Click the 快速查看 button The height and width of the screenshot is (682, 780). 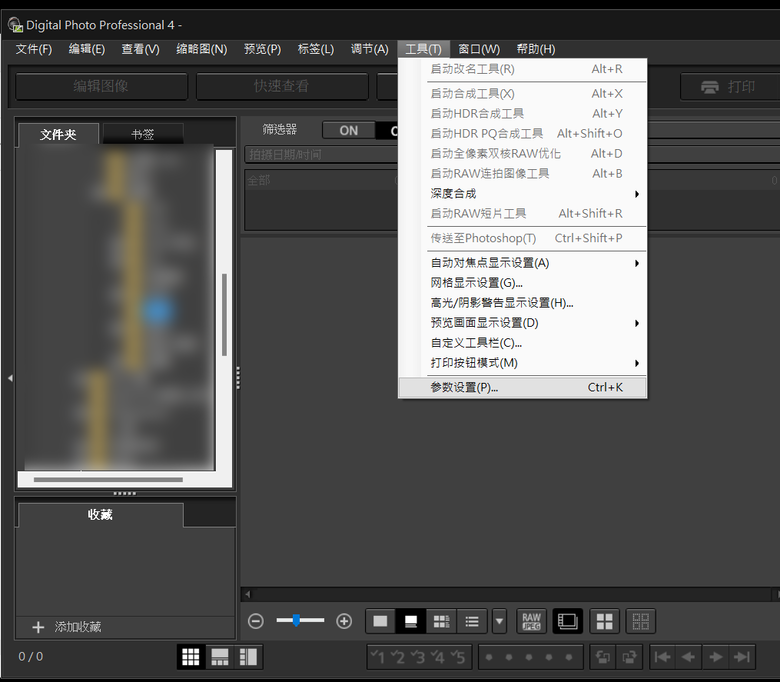(282, 86)
